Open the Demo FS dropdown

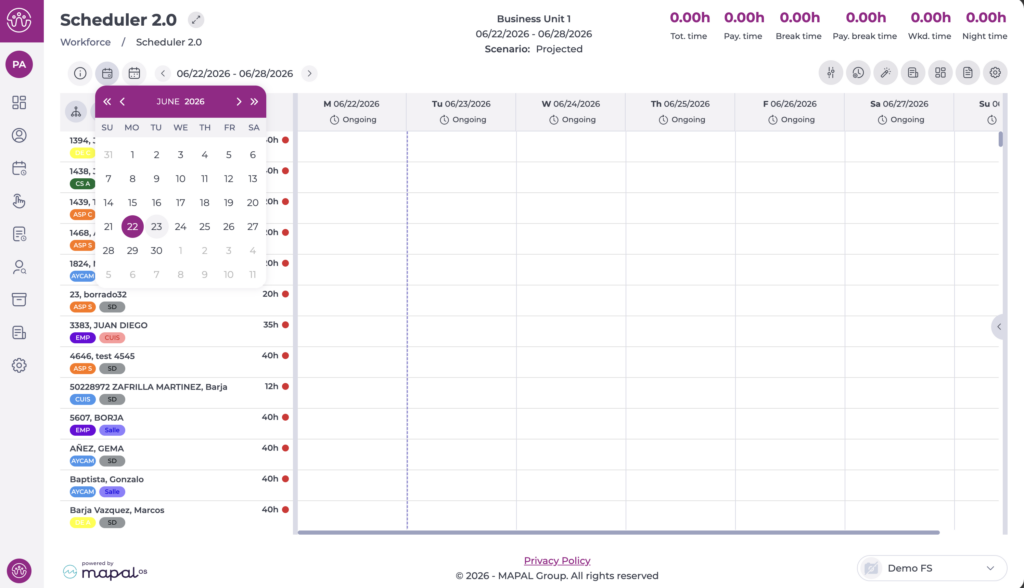coord(932,568)
